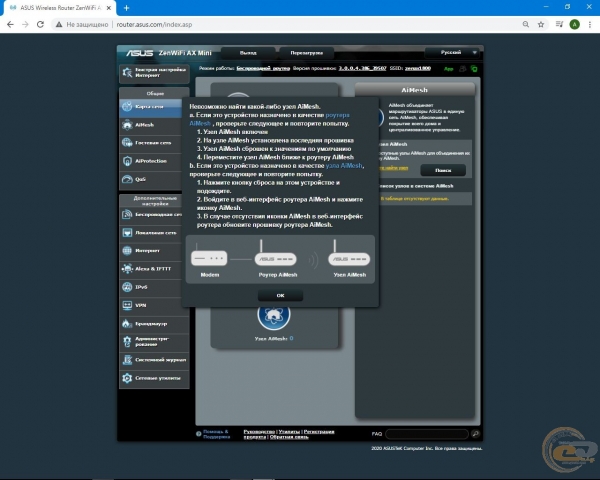Open the System Log sidebar icon
The height and width of the screenshot is (480, 600).
(x=127, y=360)
